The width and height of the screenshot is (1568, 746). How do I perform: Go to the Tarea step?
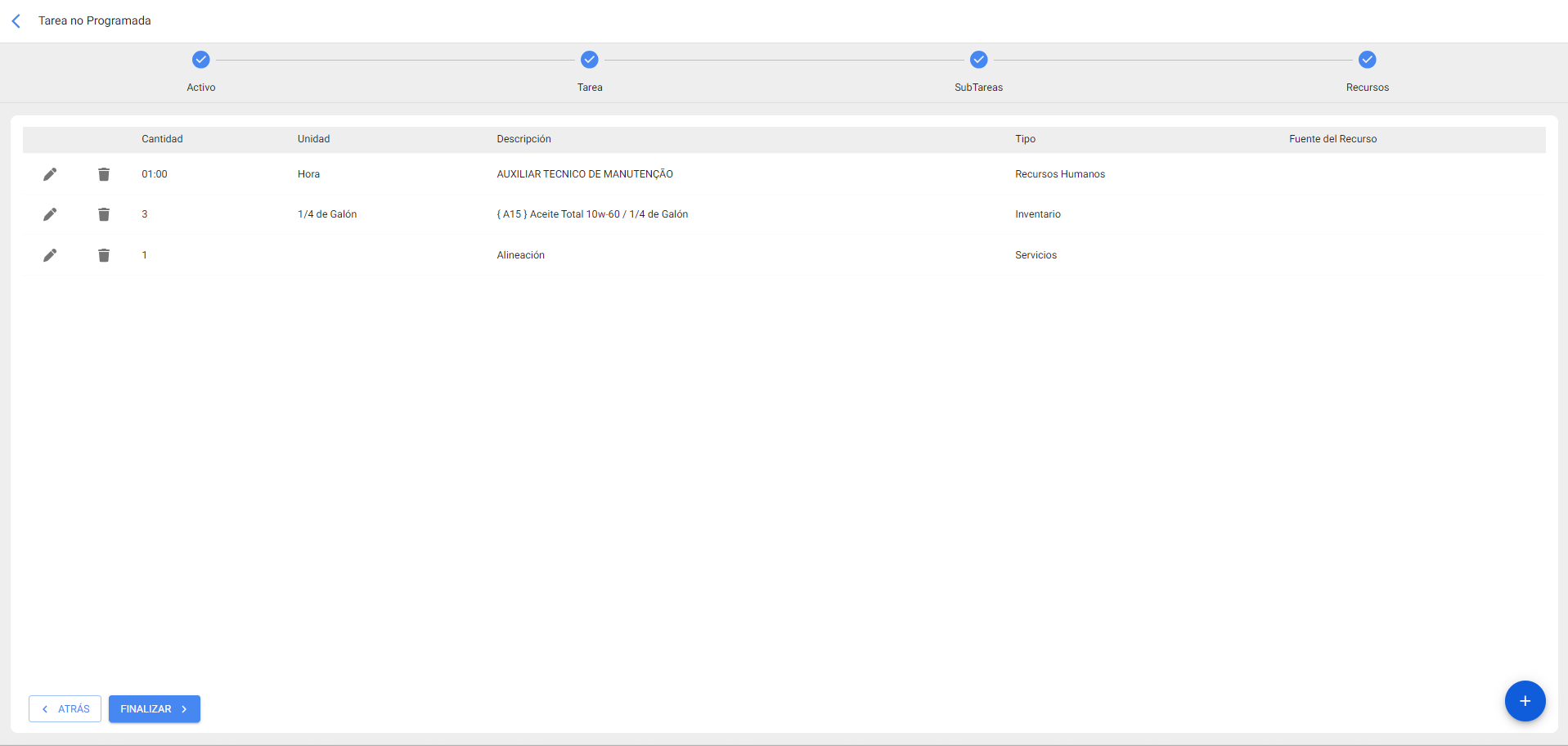pyautogui.click(x=590, y=60)
